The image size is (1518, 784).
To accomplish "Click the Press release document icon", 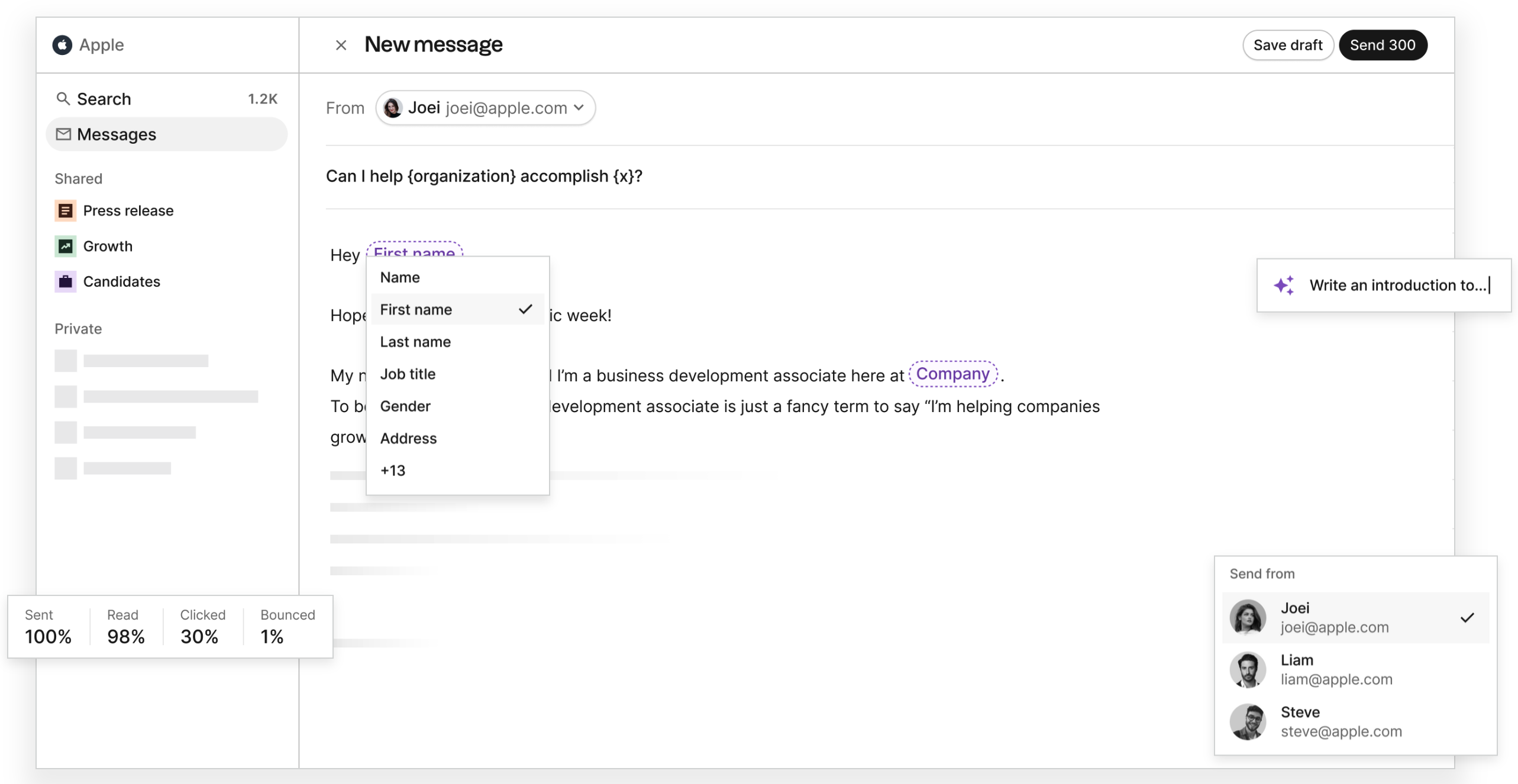I will tap(65, 210).
